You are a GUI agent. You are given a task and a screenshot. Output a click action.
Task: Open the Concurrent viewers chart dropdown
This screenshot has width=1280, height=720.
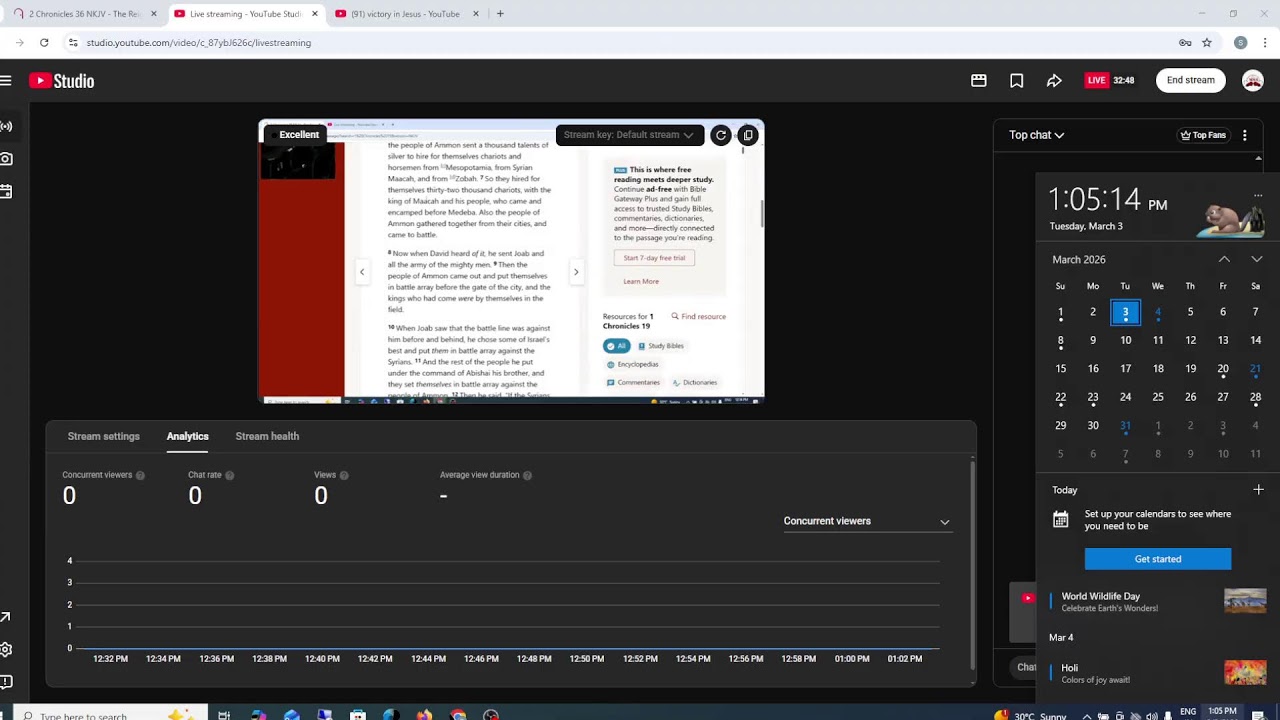866,521
